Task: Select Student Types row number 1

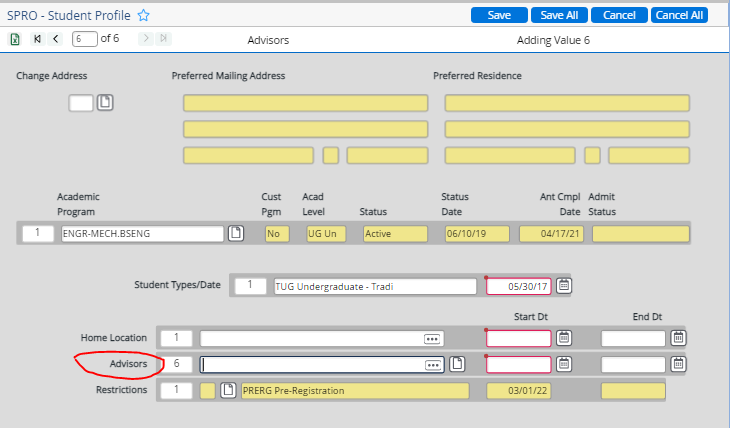Action: click(x=251, y=286)
